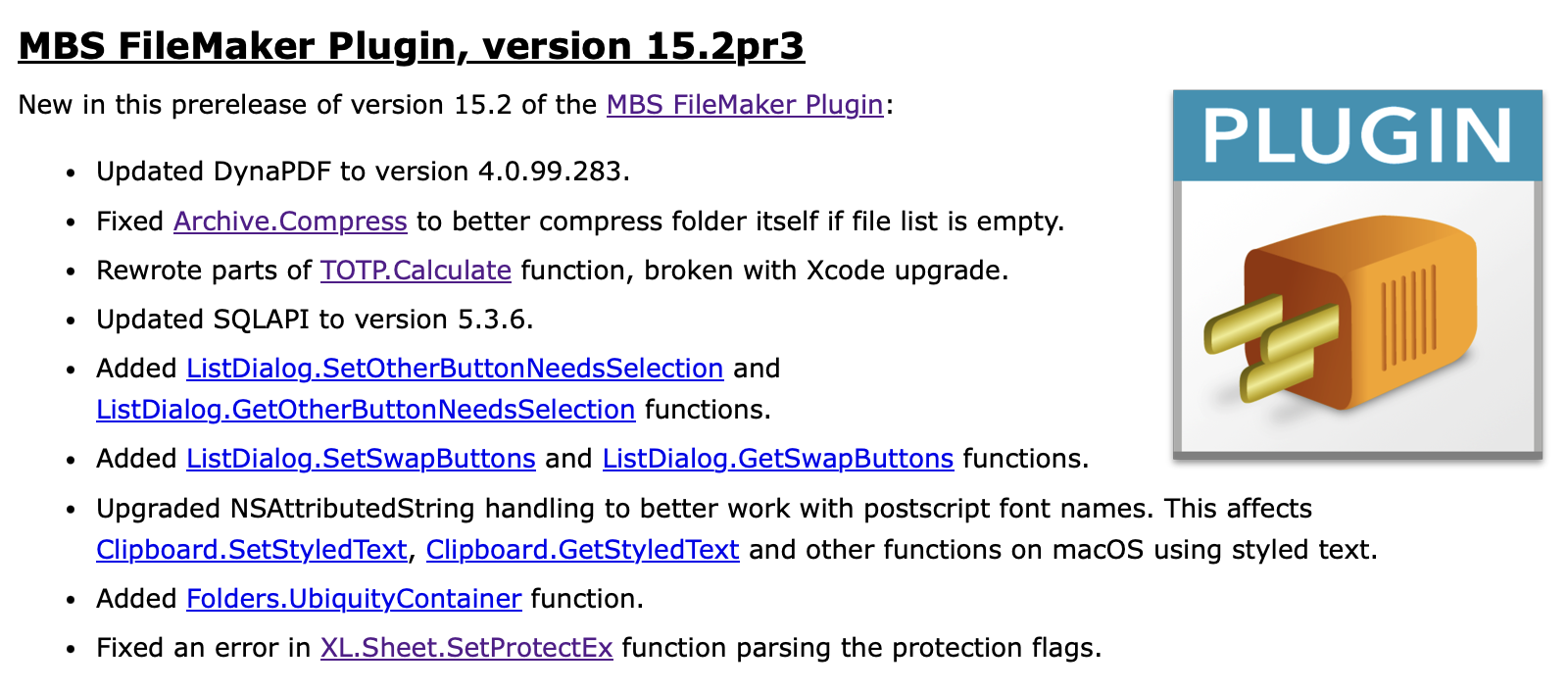The image size is (1568, 692).
Task: Click the blue PLUGIN banner of the logo
Action: coord(1357,135)
